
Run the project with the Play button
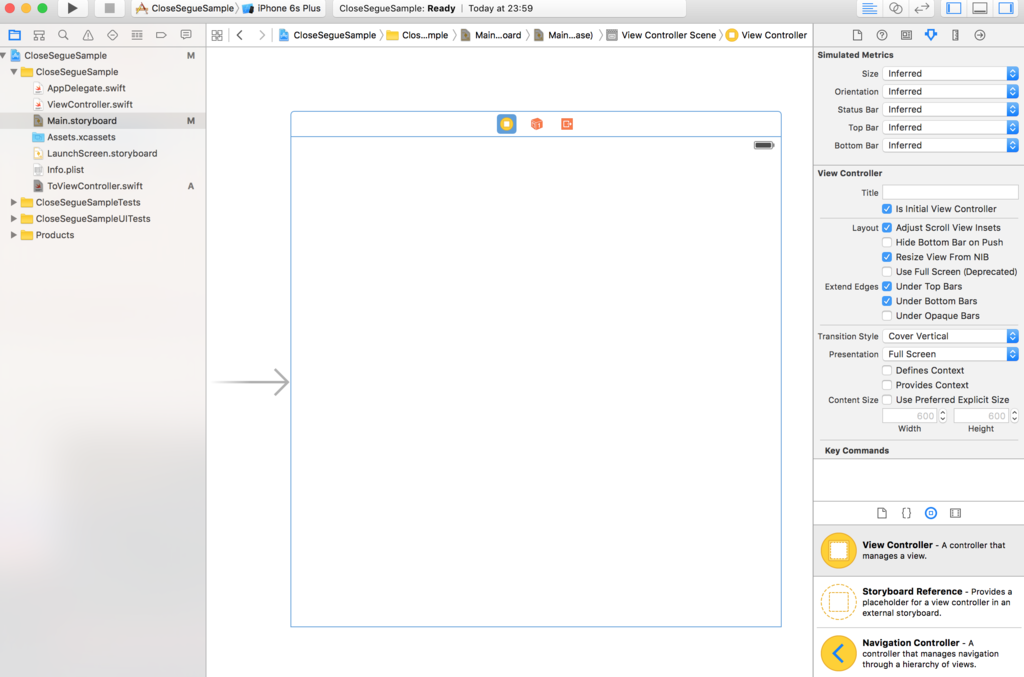pos(72,8)
